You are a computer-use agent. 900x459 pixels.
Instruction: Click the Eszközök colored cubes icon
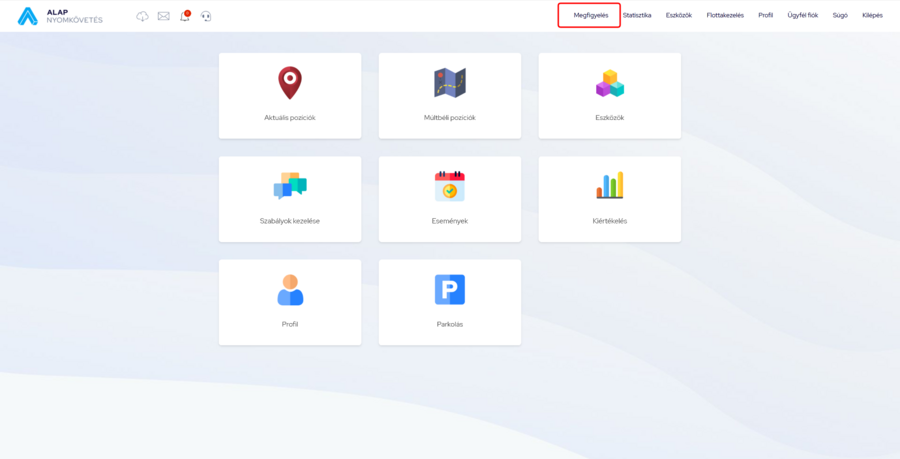click(610, 84)
